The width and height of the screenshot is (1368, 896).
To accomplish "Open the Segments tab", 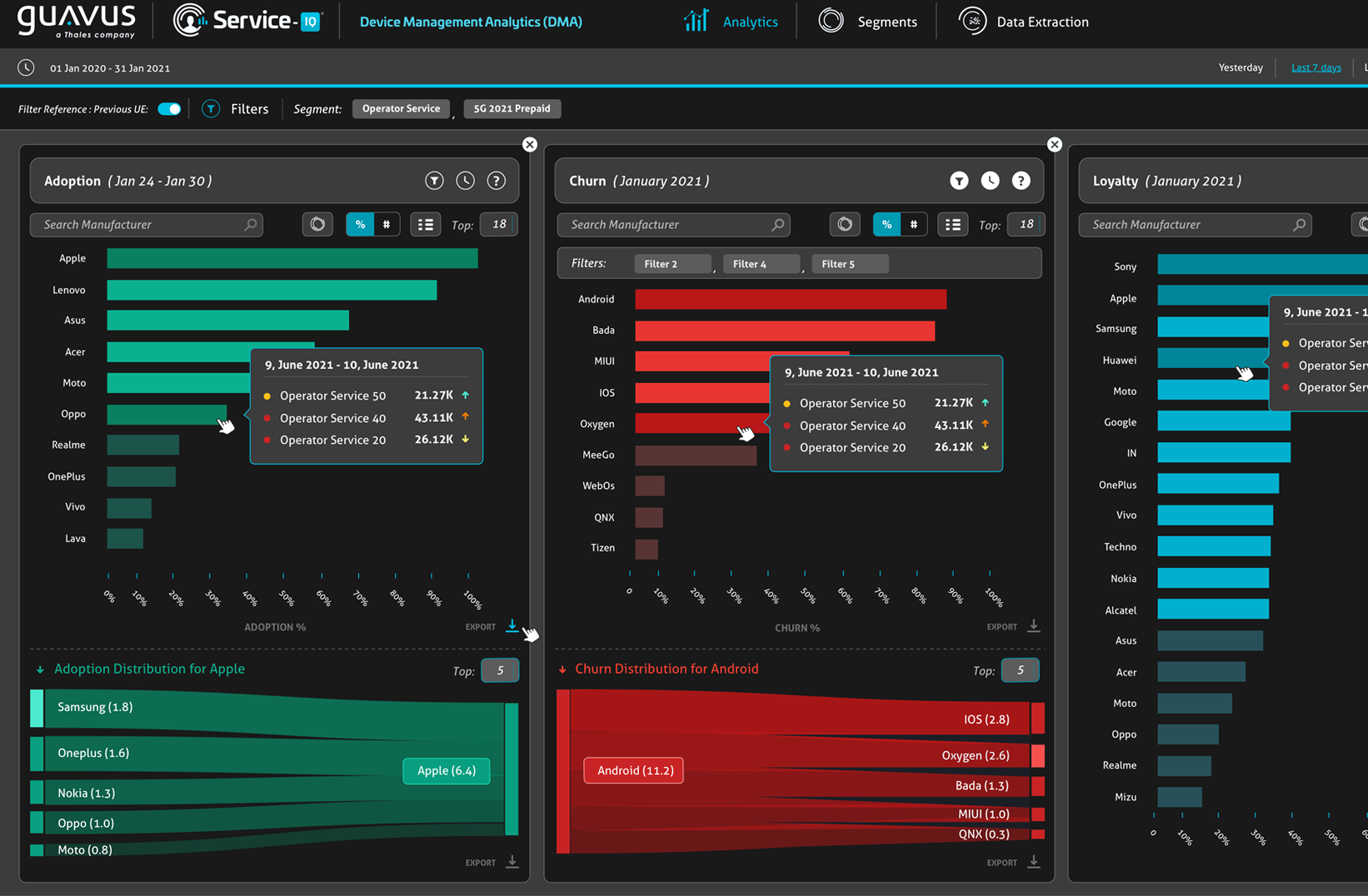I will (868, 22).
